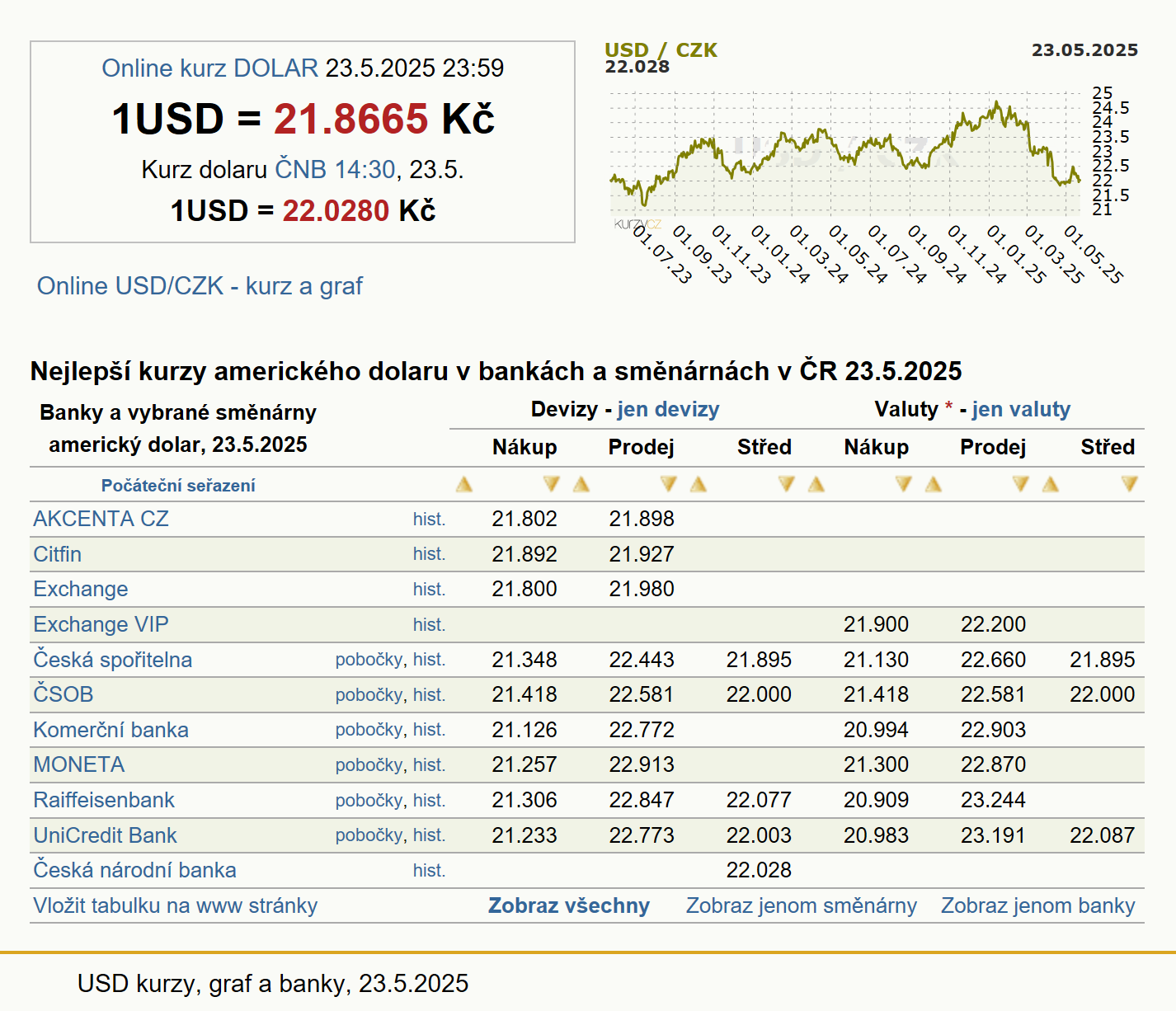This screenshot has width=1176, height=1011.
Task: Open AKCENTA CZ exchange details
Action: point(101,519)
